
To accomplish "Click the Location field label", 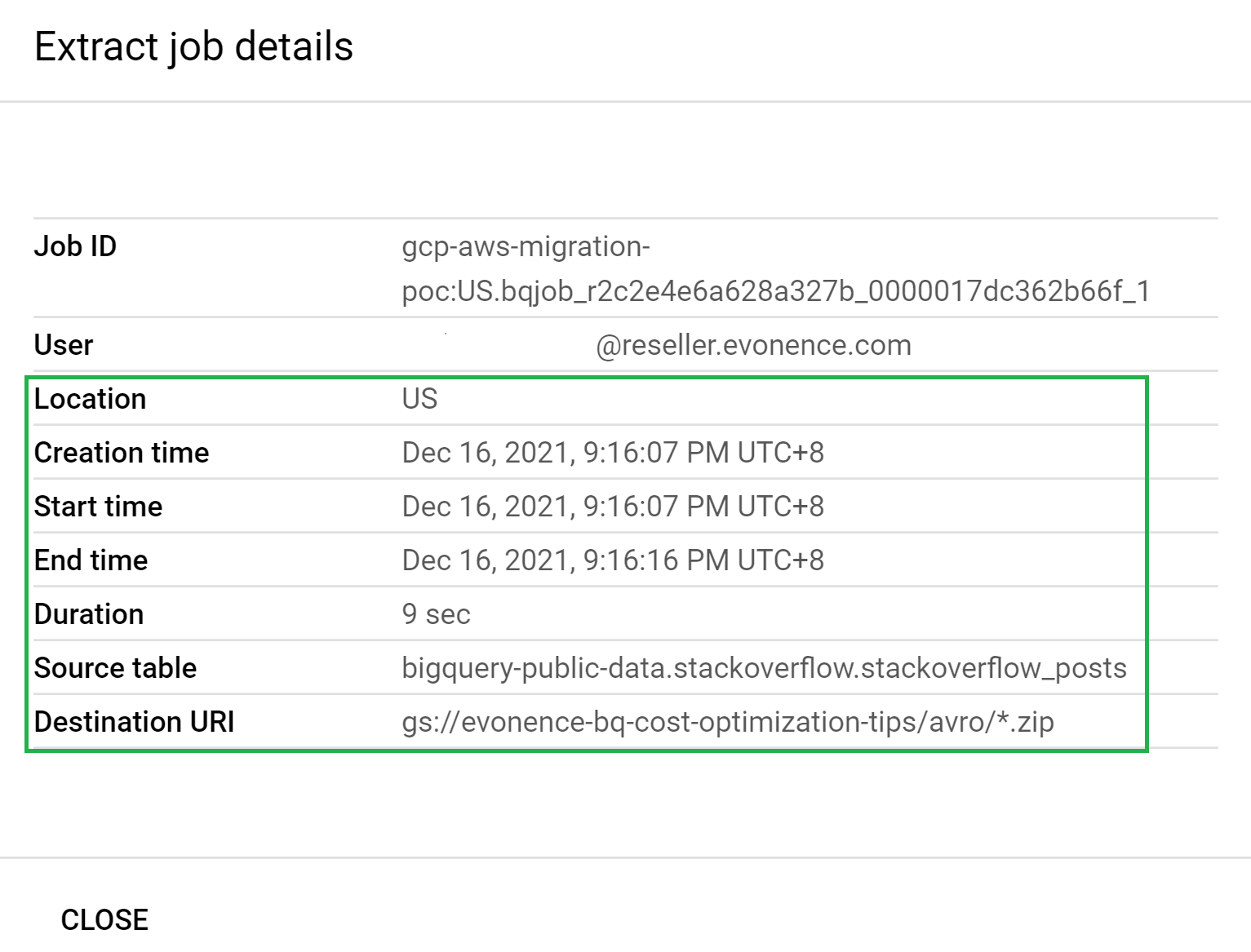I will tap(91, 398).
